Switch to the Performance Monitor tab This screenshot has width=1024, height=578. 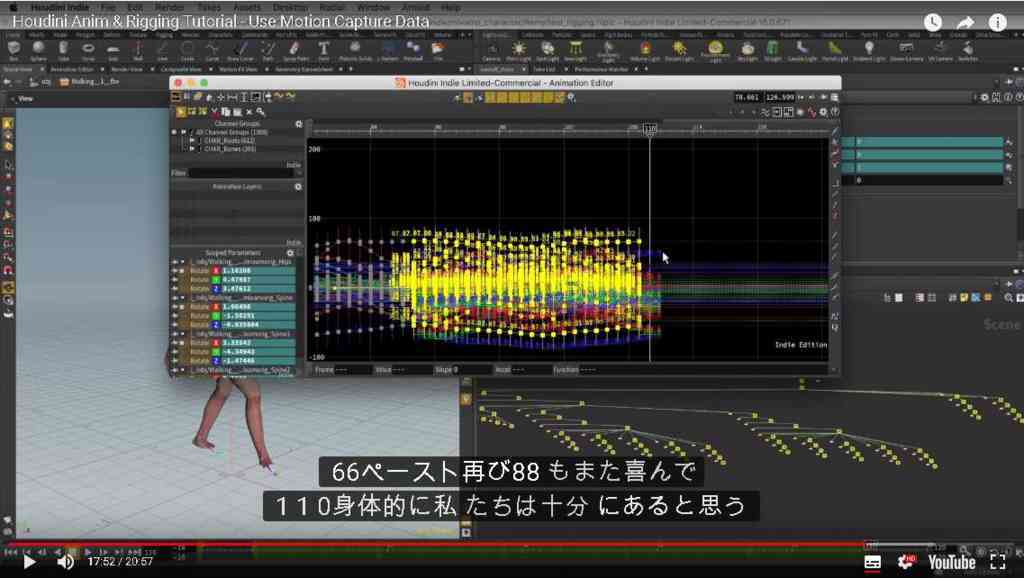601,69
